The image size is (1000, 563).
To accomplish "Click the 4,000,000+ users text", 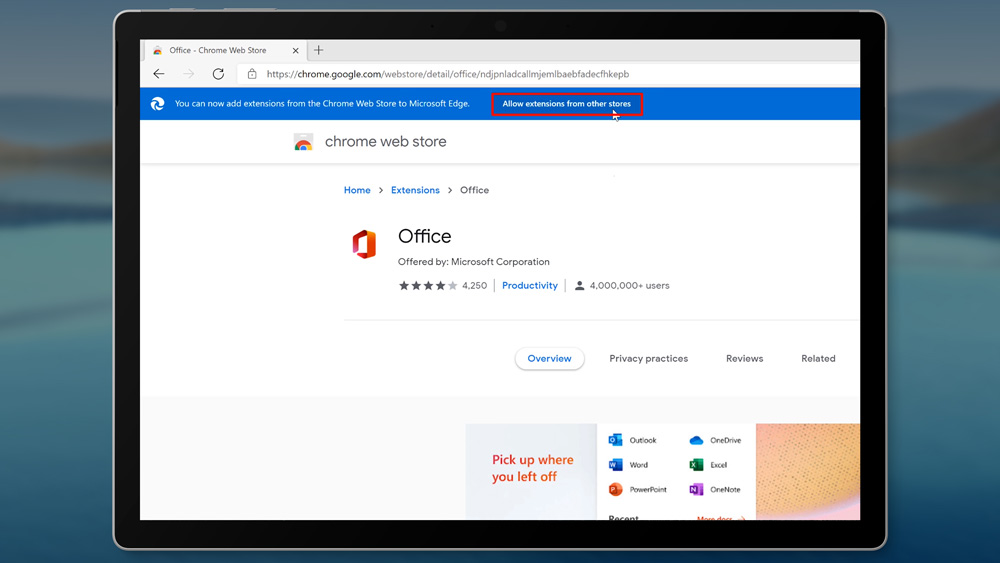I will (x=629, y=286).
